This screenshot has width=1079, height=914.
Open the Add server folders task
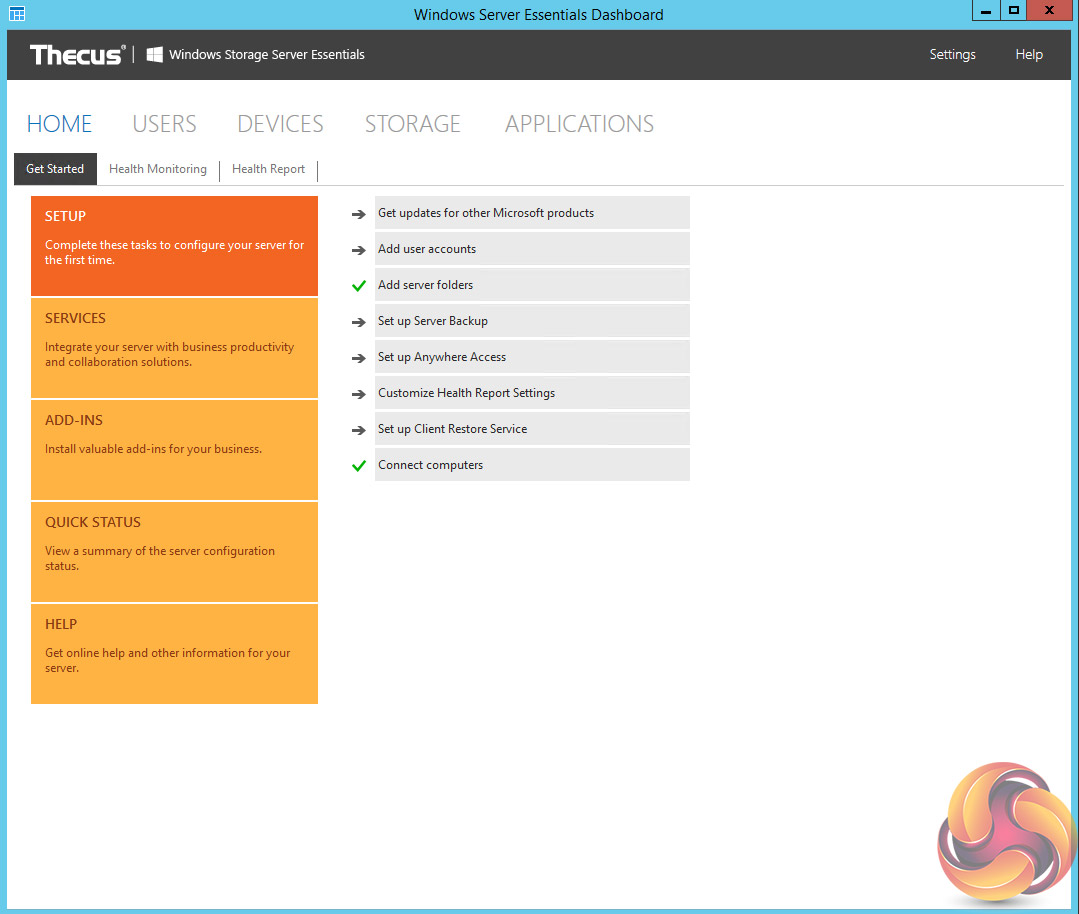pyautogui.click(x=532, y=284)
